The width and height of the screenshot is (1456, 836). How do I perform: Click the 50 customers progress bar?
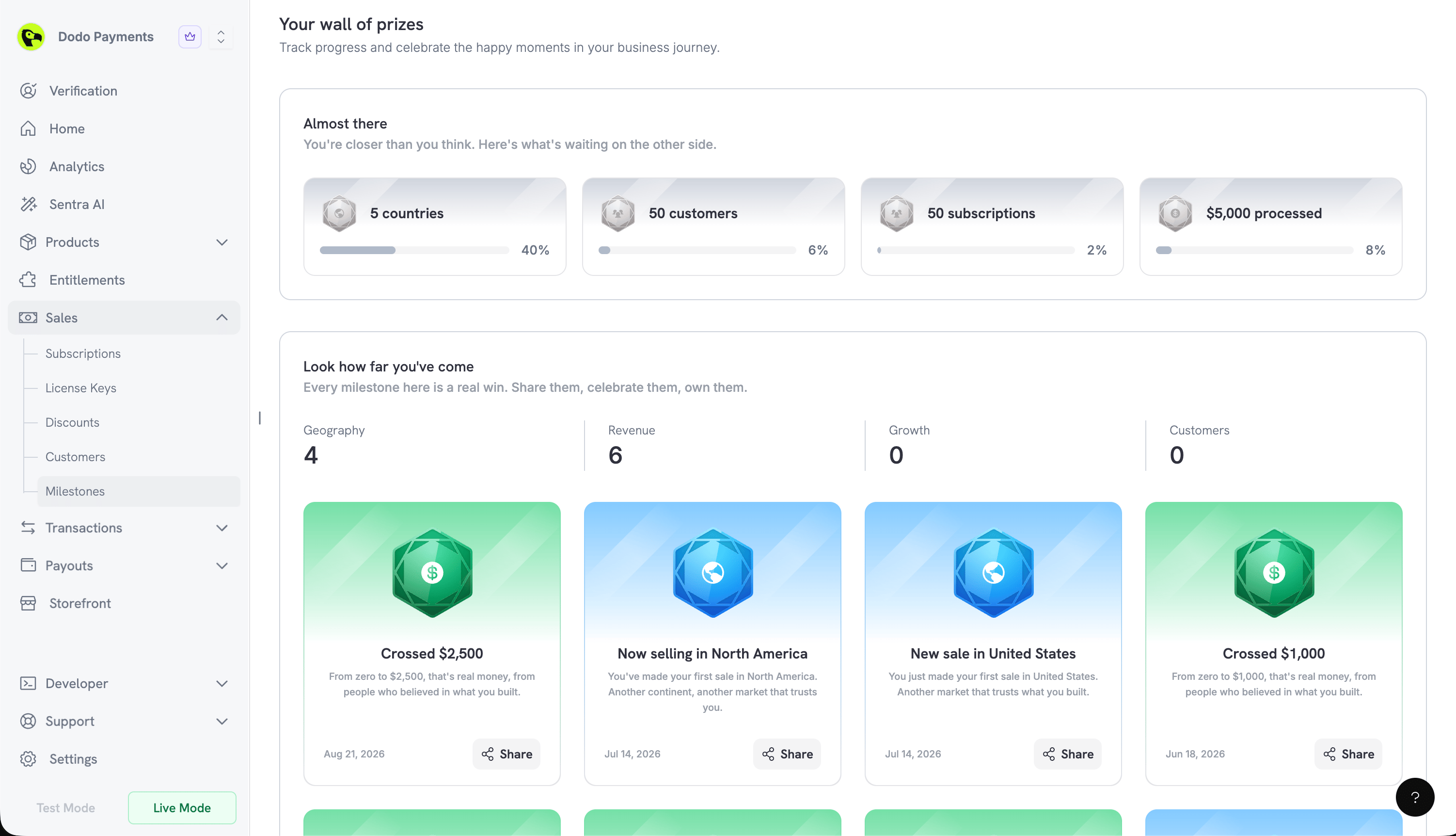point(696,250)
